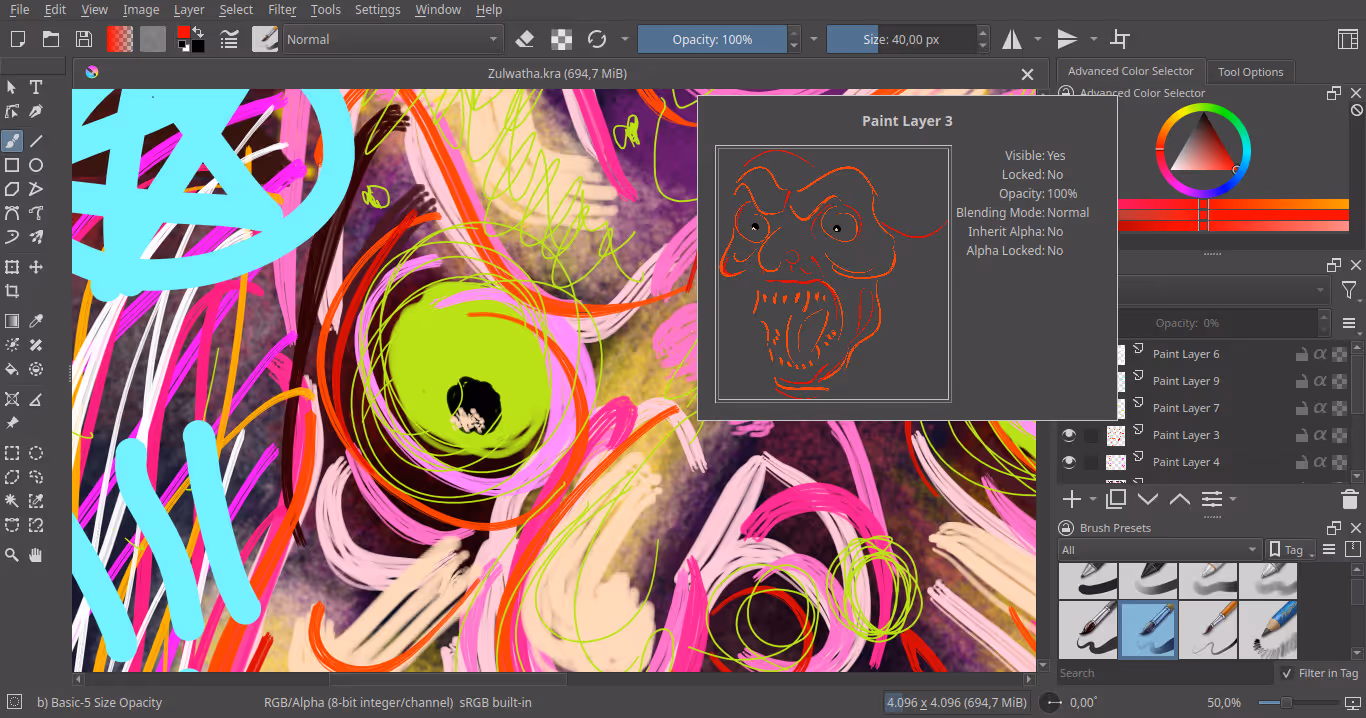This screenshot has height=718, width=1366.
Task: Add a new layer with plus icon
Action: tap(1071, 499)
